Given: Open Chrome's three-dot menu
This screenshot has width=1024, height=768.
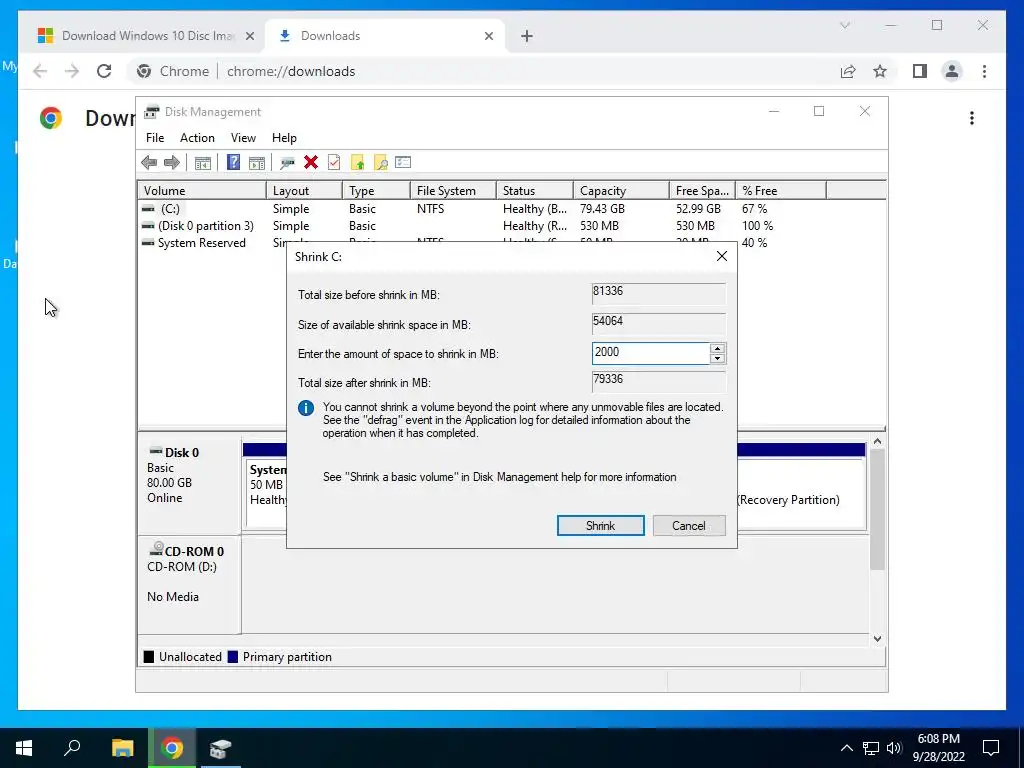Looking at the screenshot, I should (984, 71).
